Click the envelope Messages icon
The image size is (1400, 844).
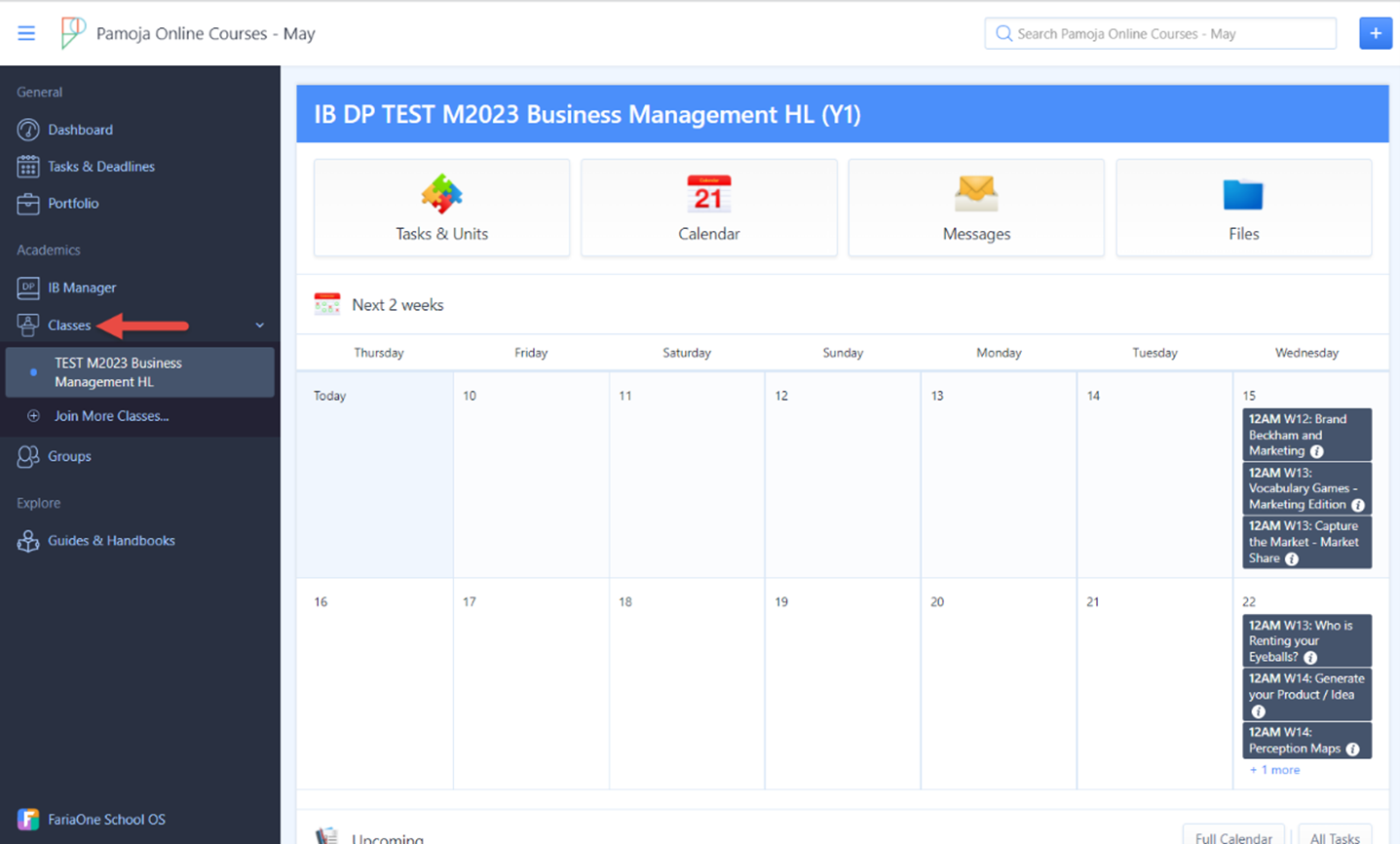(976, 193)
